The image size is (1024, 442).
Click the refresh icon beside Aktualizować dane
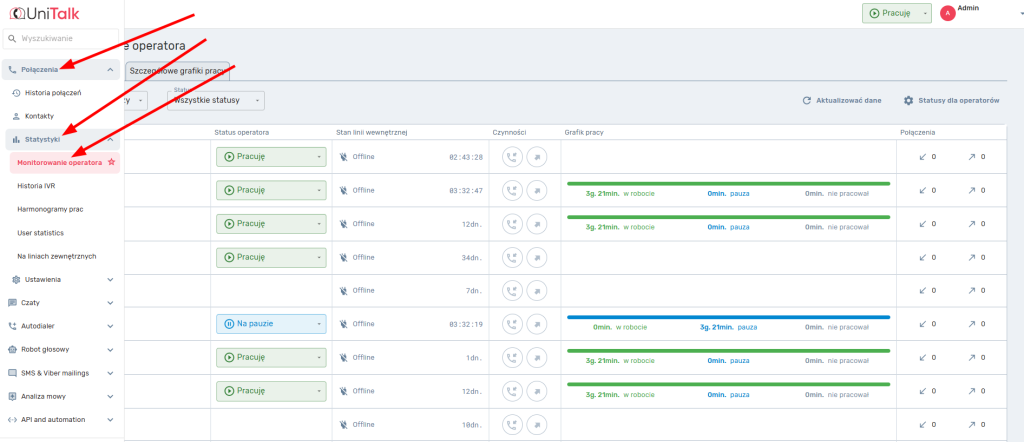[x=806, y=101]
